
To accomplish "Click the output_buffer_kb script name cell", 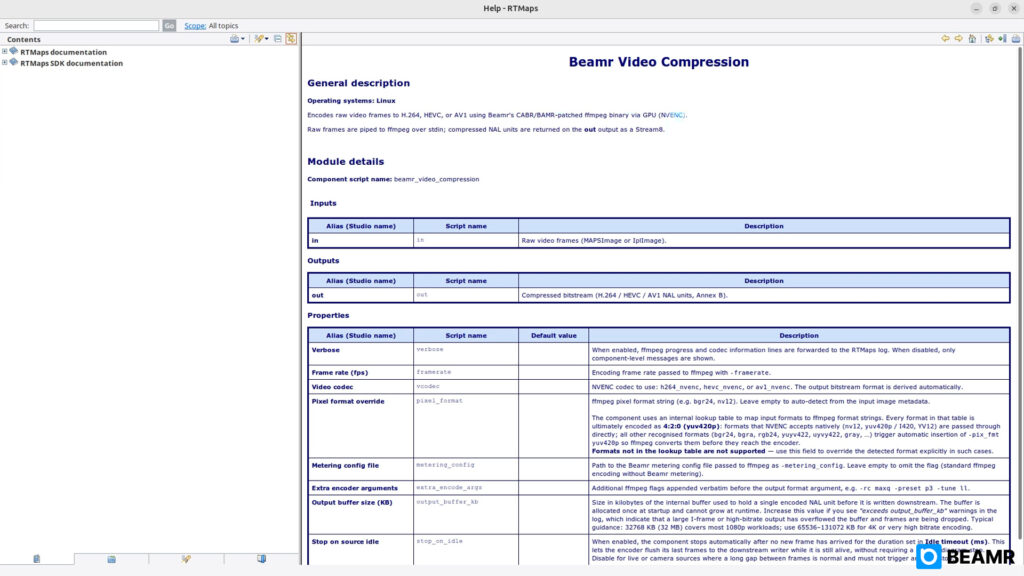I will (x=466, y=515).
